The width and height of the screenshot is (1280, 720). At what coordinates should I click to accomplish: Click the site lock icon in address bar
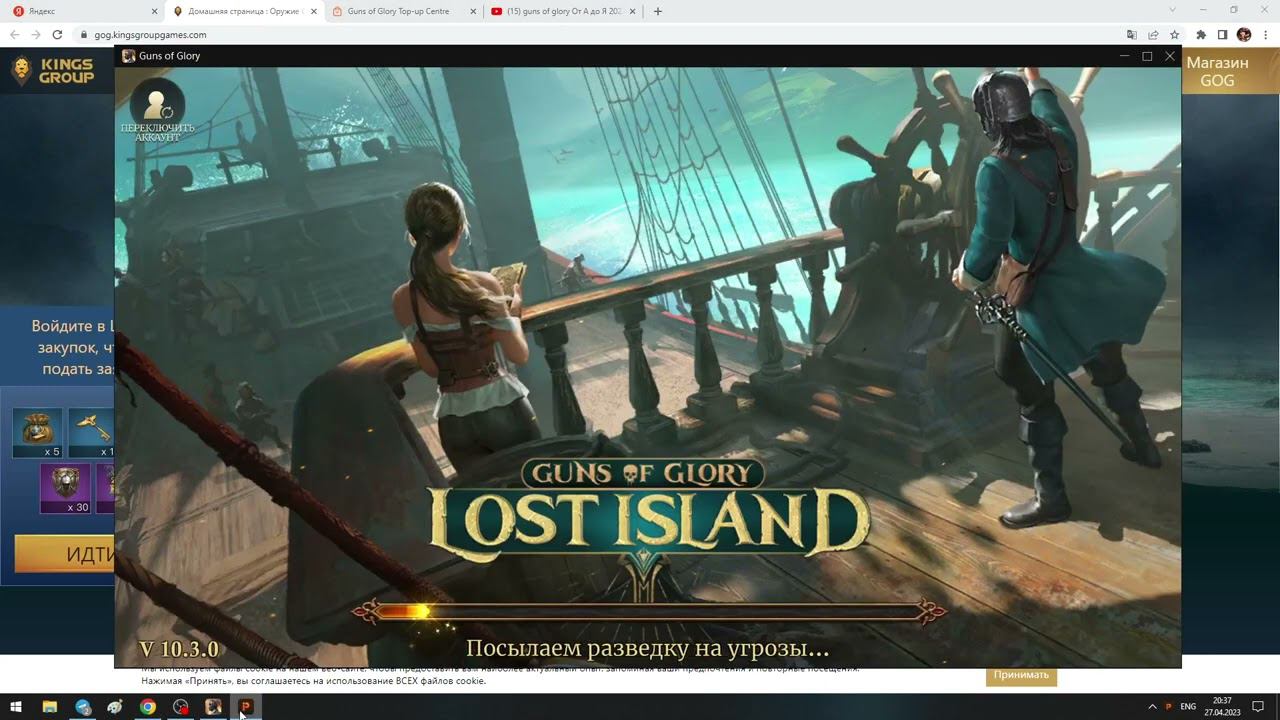click(x=83, y=34)
